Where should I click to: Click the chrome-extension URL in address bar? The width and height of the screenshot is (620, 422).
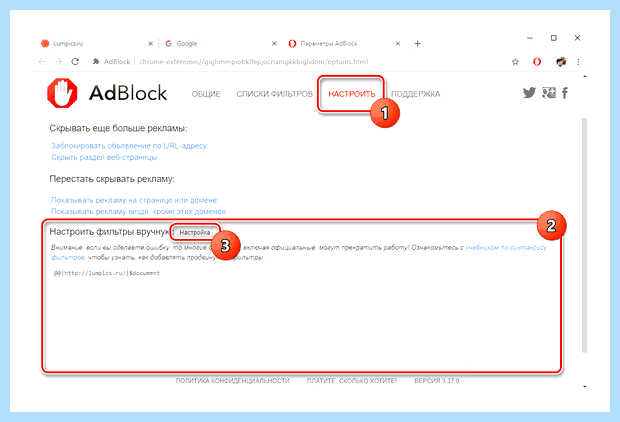pyautogui.click(x=253, y=62)
